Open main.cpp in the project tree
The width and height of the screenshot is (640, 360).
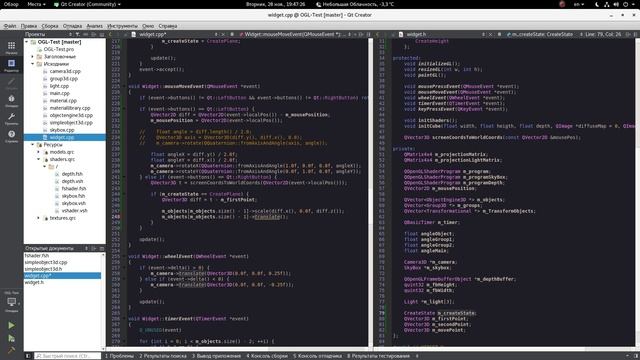tap(60, 93)
